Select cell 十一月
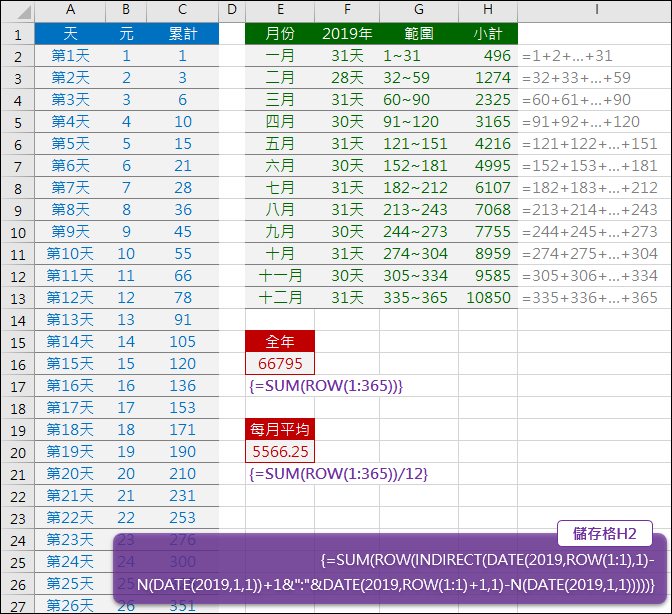The image size is (672, 614). (280, 276)
